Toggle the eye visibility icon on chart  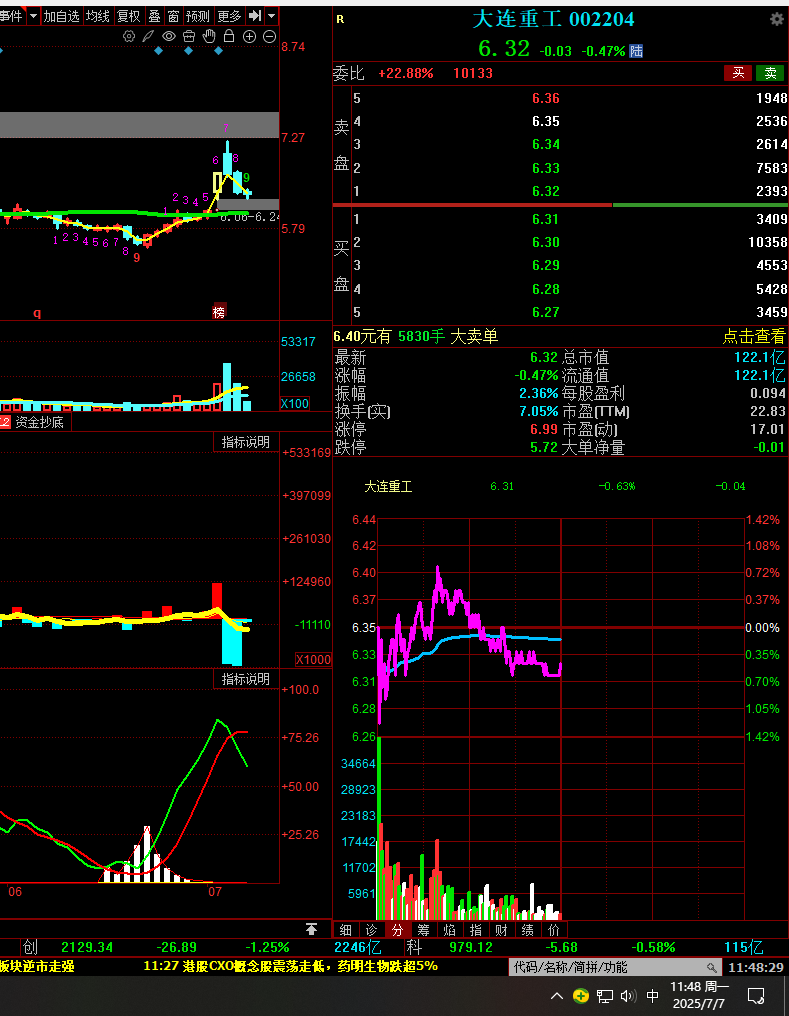[x=168, y=36]
